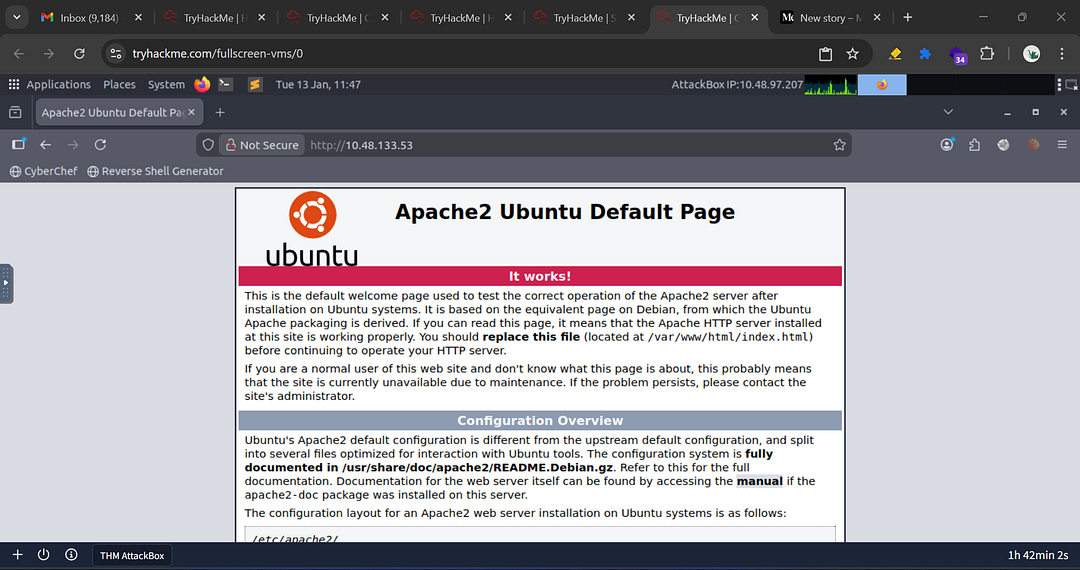Viewport: 1080px width, 570px height.
Task: Click the THM AttackBox button
Action: click(132, 555)
